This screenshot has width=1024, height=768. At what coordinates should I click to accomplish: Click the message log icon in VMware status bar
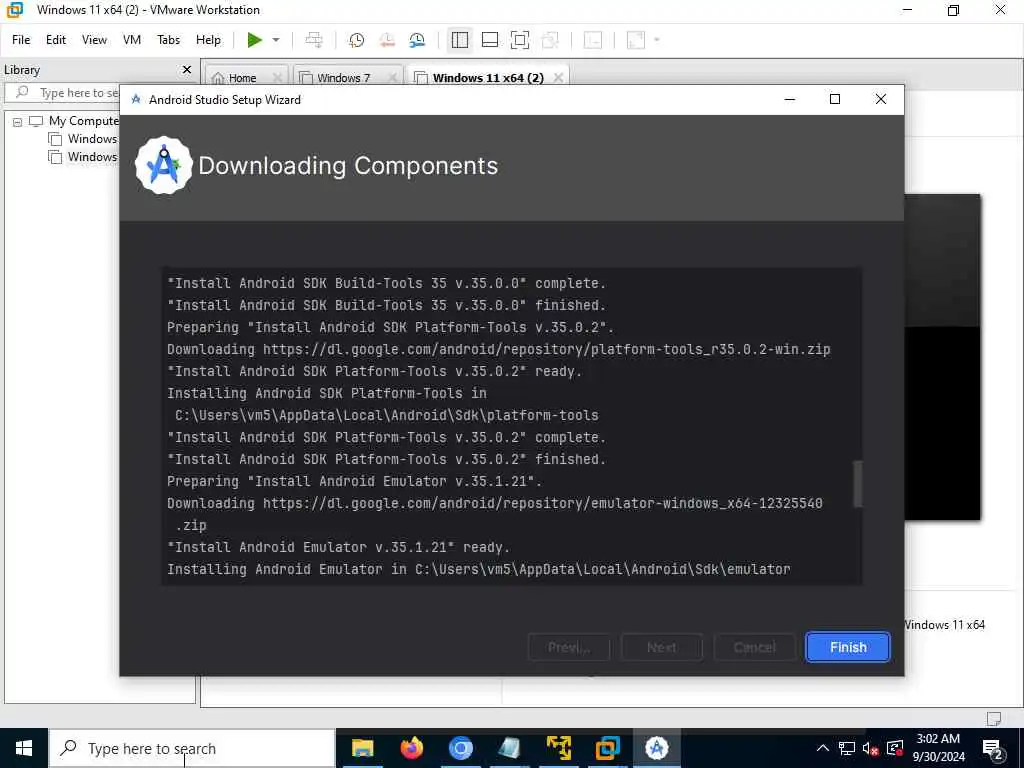(994, 718)
